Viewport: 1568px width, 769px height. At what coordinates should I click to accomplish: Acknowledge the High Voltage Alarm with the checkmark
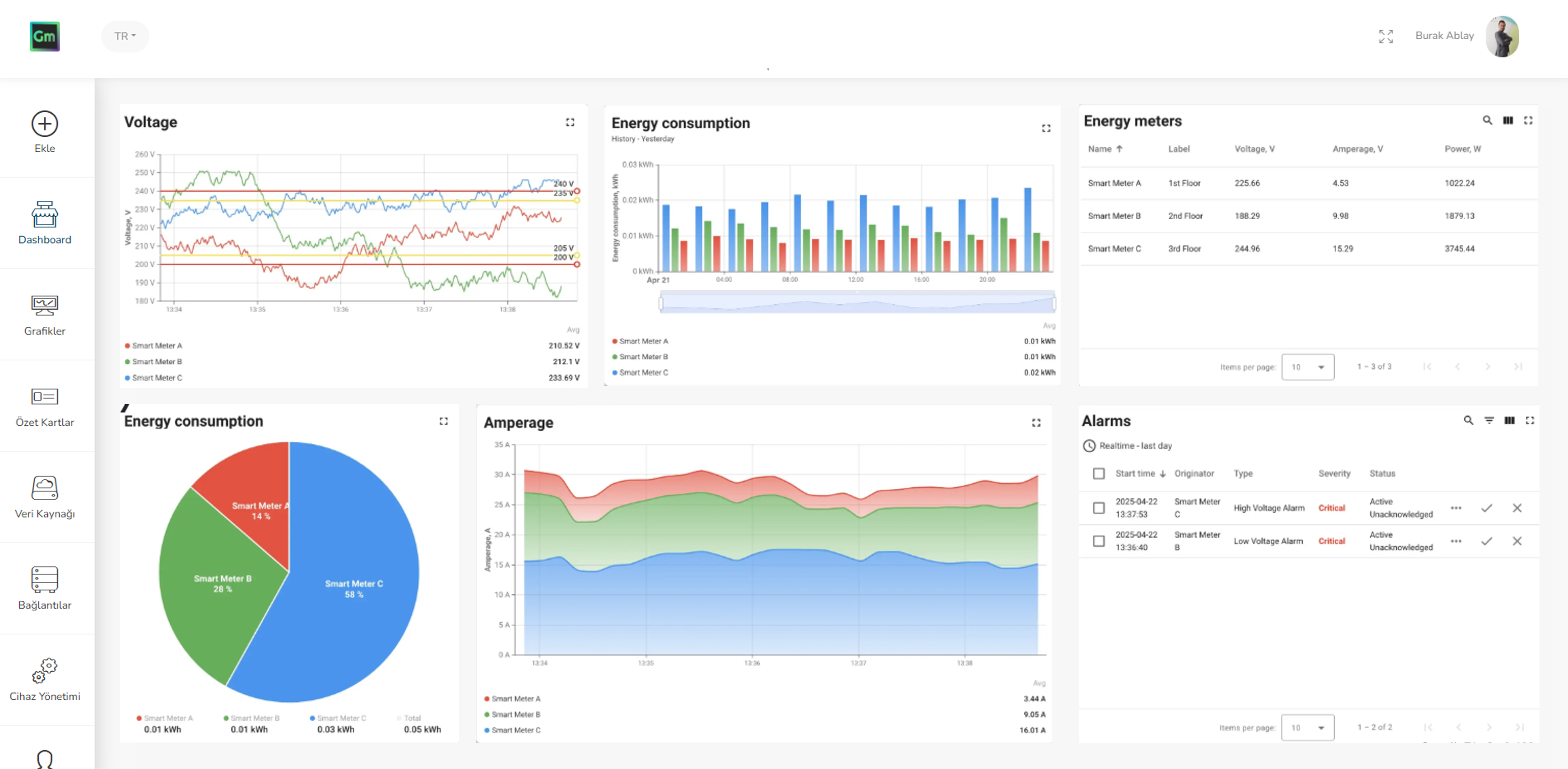coord(1487,508)
